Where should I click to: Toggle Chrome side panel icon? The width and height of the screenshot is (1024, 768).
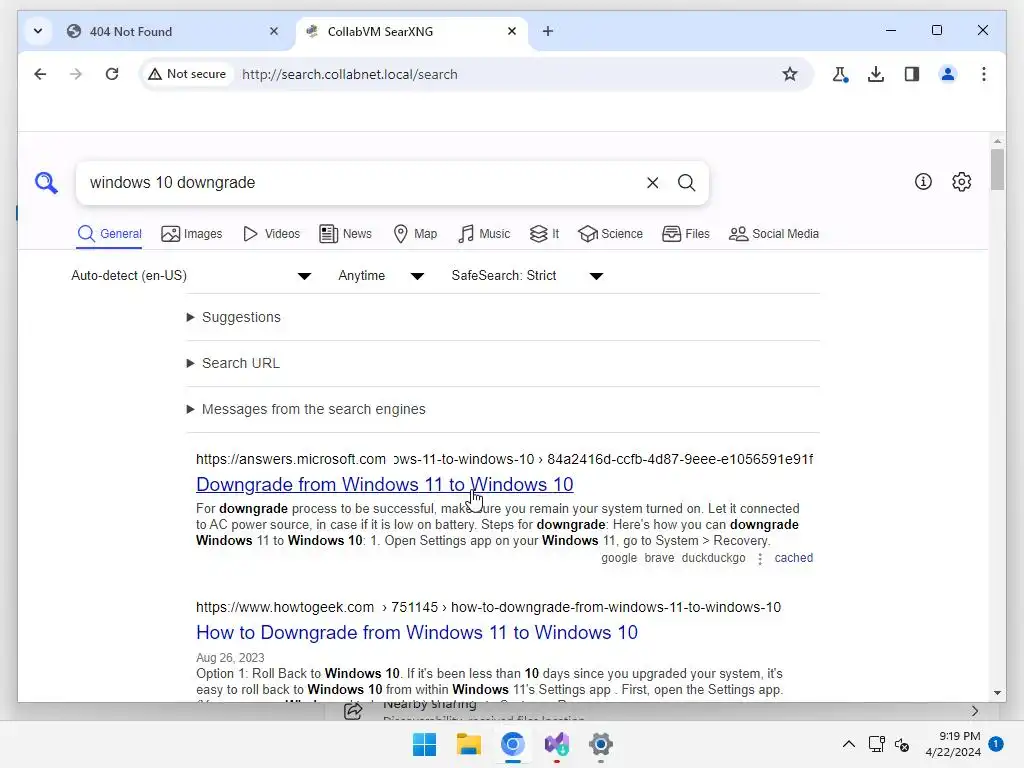pos(912,74)
